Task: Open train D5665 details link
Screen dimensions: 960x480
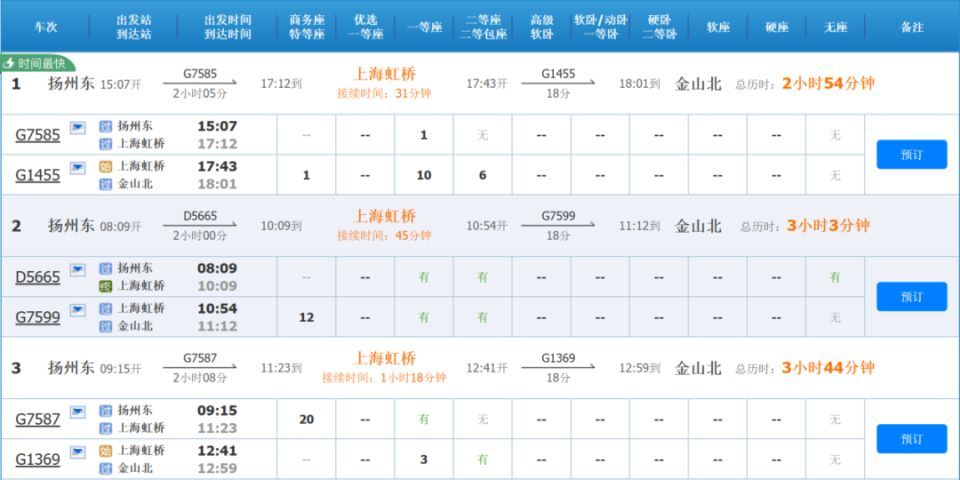Action: (x=38, y=277)
